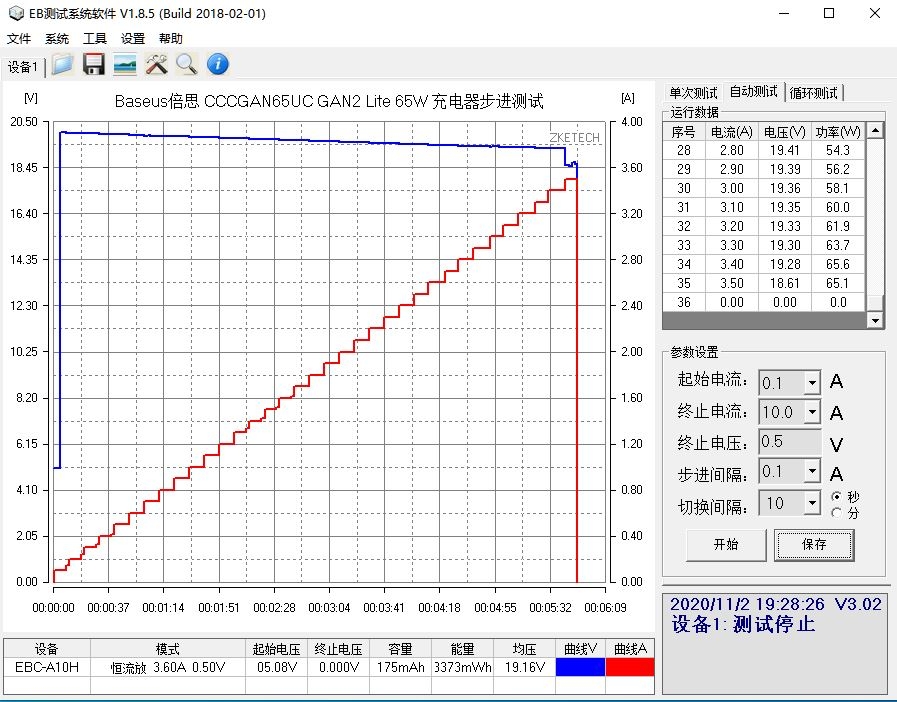Click the landscape picture toolbar icon
The height and width of the screenshot is (702, 897).
click(x=125, y=65)
